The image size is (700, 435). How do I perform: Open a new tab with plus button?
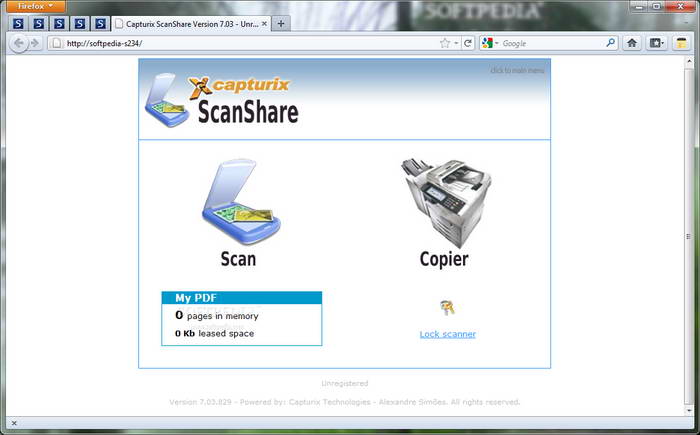tap(281, 24)
